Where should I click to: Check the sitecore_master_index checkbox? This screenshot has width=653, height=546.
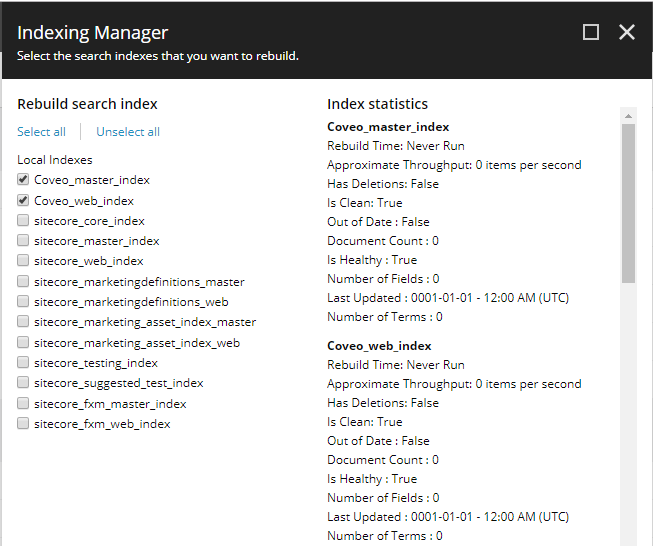point(23,240)
